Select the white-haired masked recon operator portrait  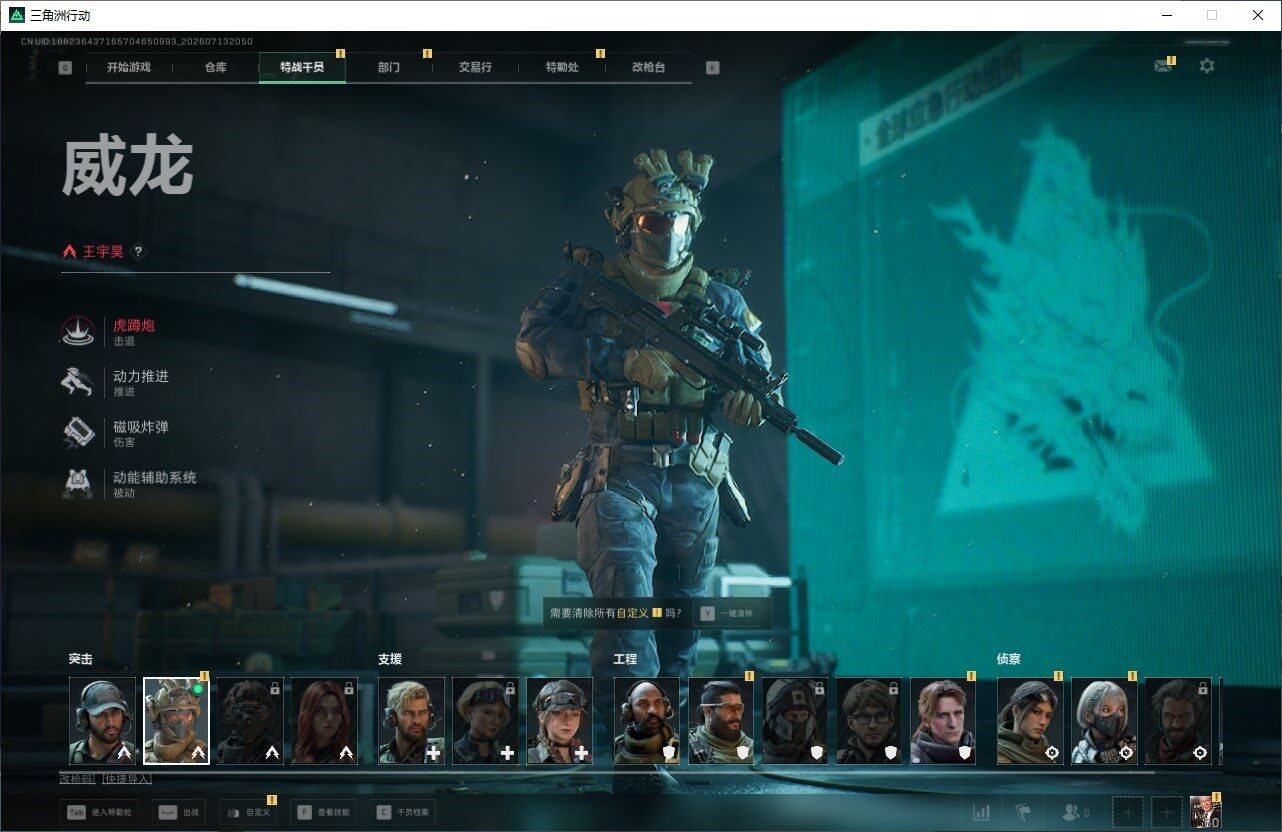pyautogui.click(x=1104, y=721)
